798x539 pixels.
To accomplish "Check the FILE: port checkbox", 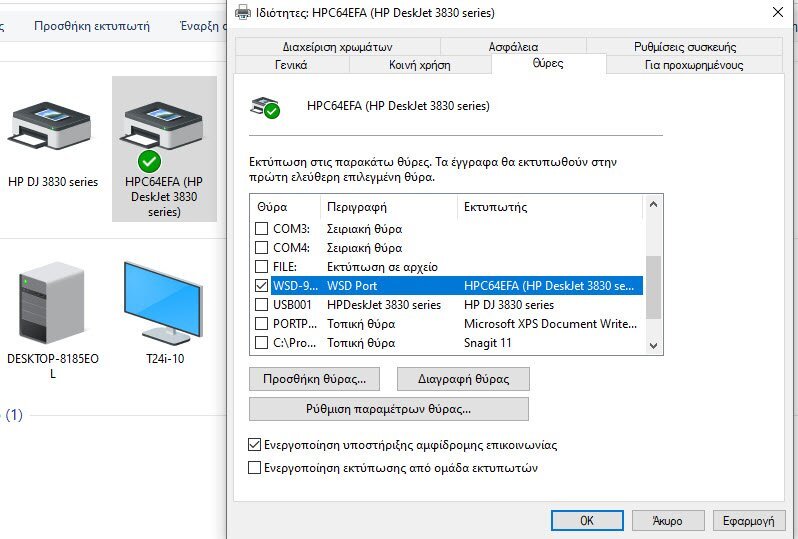I will pyautogui.click(x=261, y=267).
